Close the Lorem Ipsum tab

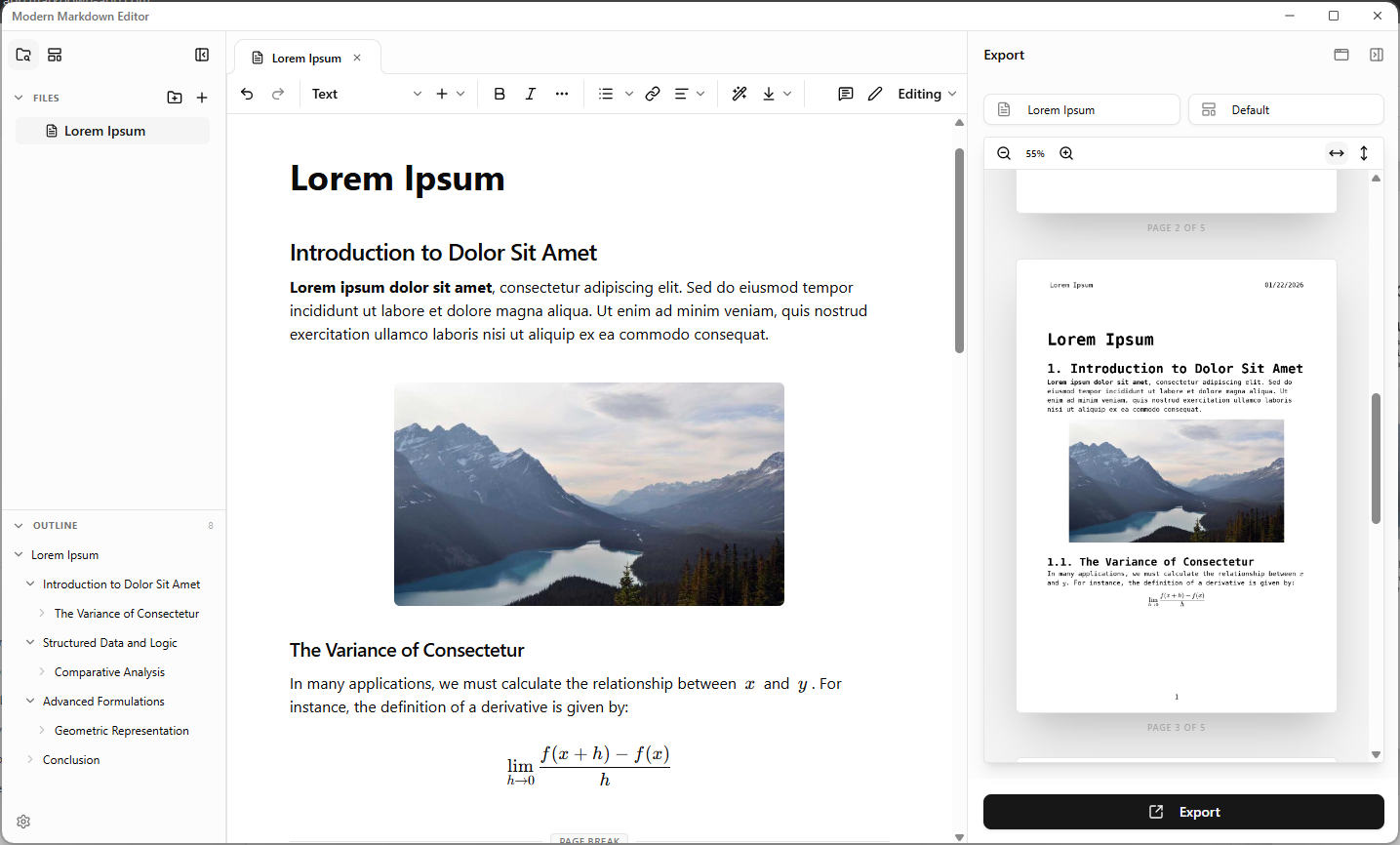click(x=357, y=58)
